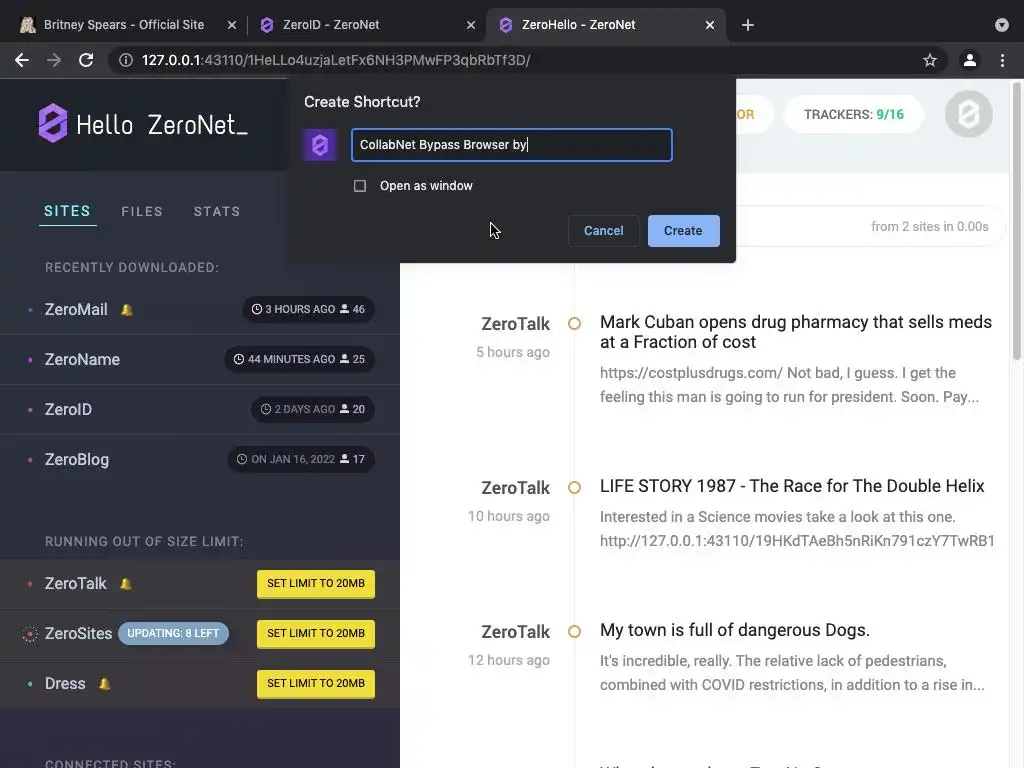Click the Hello ZeroNet logo
1024x768 pixels.
pos(143,123)
